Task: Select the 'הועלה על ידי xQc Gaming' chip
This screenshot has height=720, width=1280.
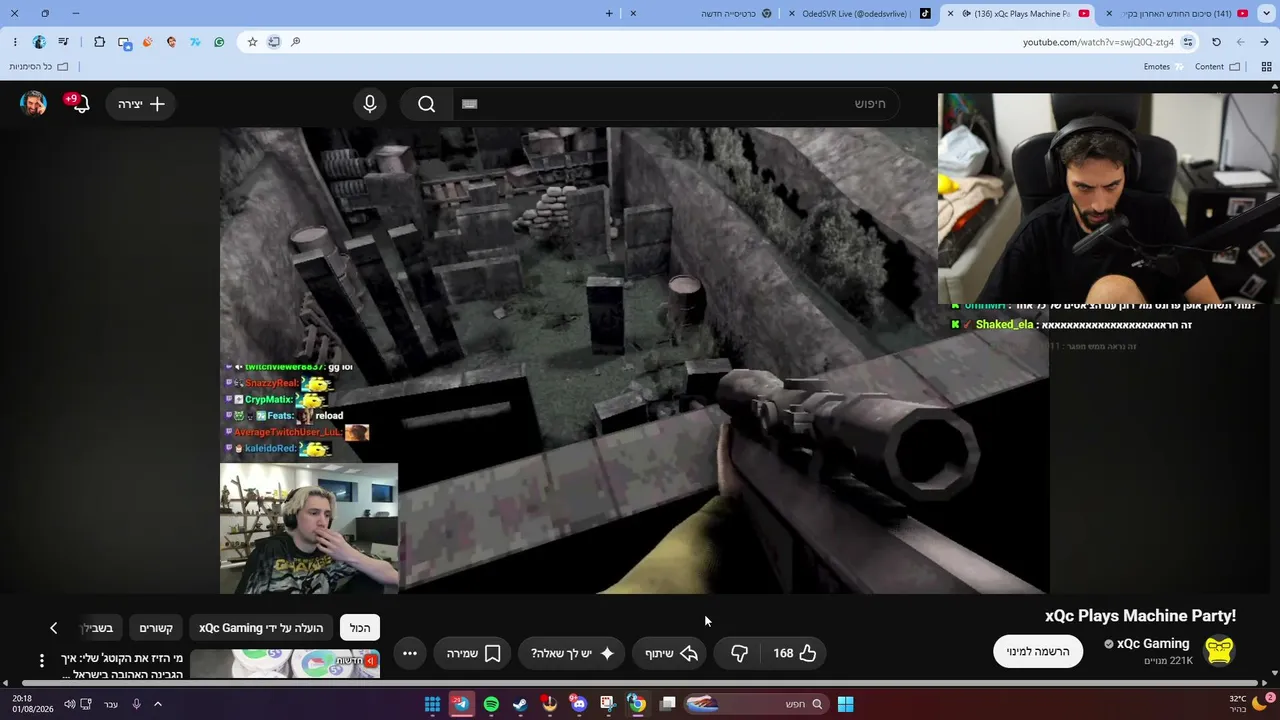Action: [261, 628]
